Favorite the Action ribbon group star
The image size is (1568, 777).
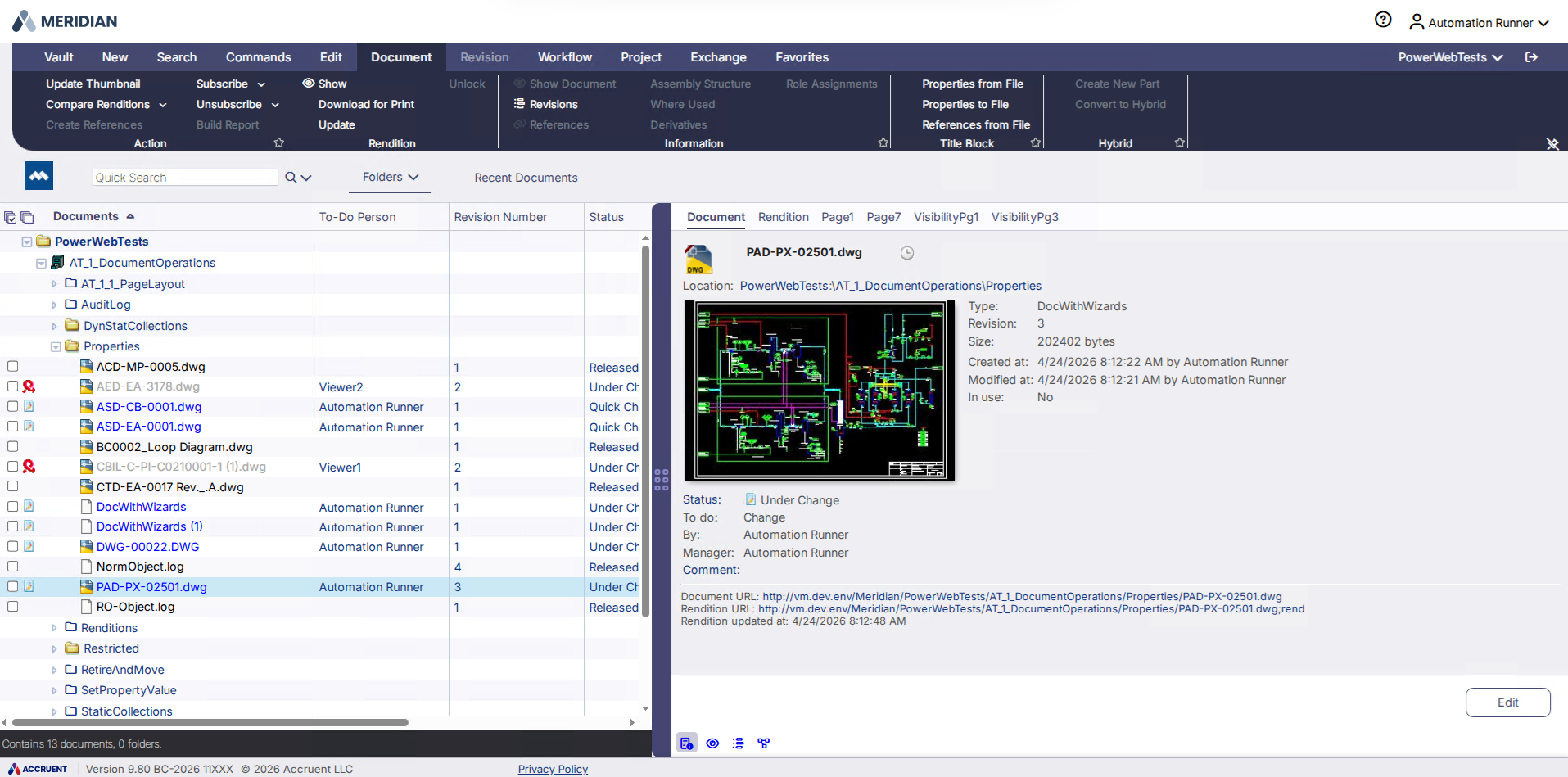[x=278, y=142]
